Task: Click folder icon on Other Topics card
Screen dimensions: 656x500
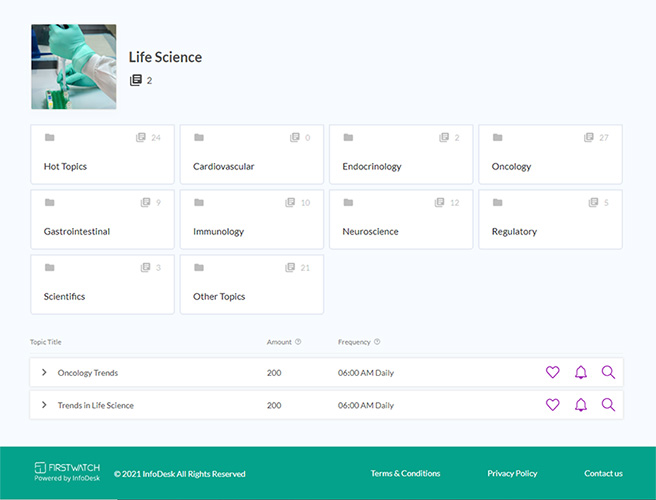Action: (199, 267)
